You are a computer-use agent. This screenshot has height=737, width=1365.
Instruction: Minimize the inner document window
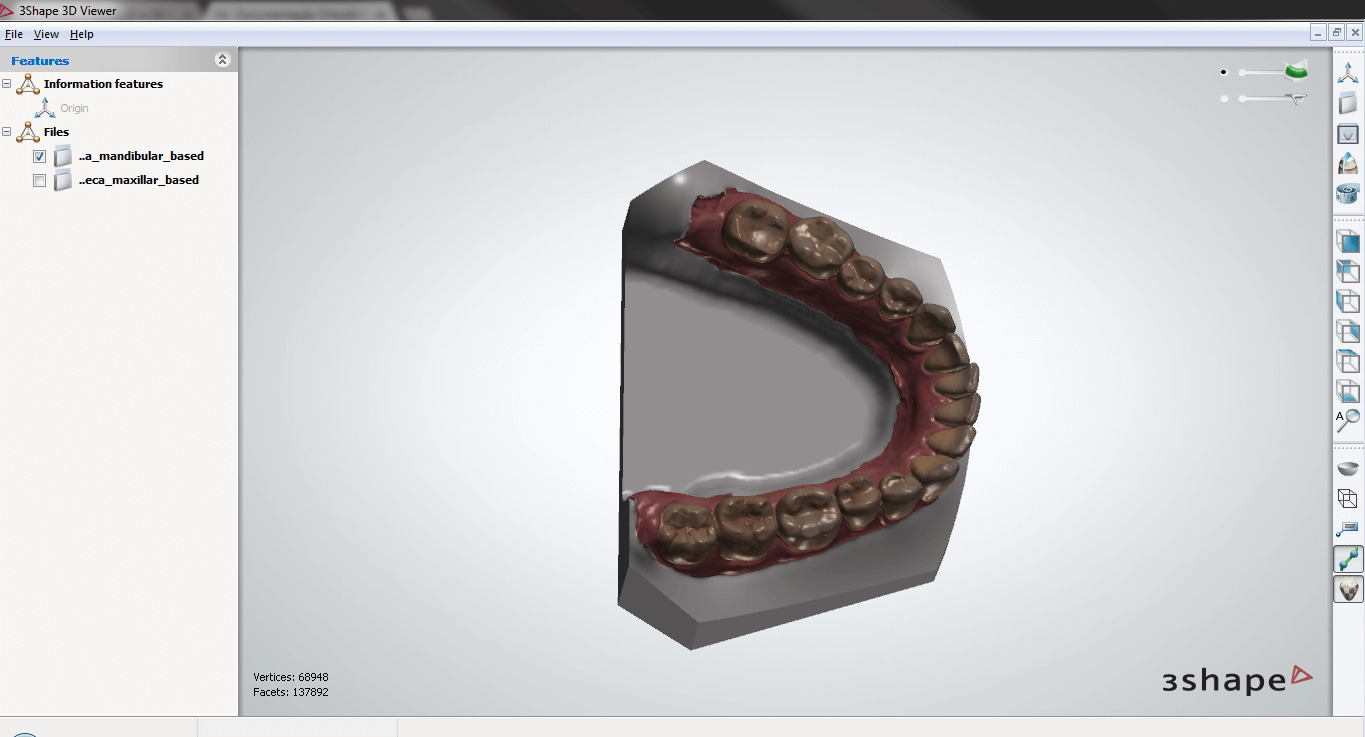click(1319, 33)
